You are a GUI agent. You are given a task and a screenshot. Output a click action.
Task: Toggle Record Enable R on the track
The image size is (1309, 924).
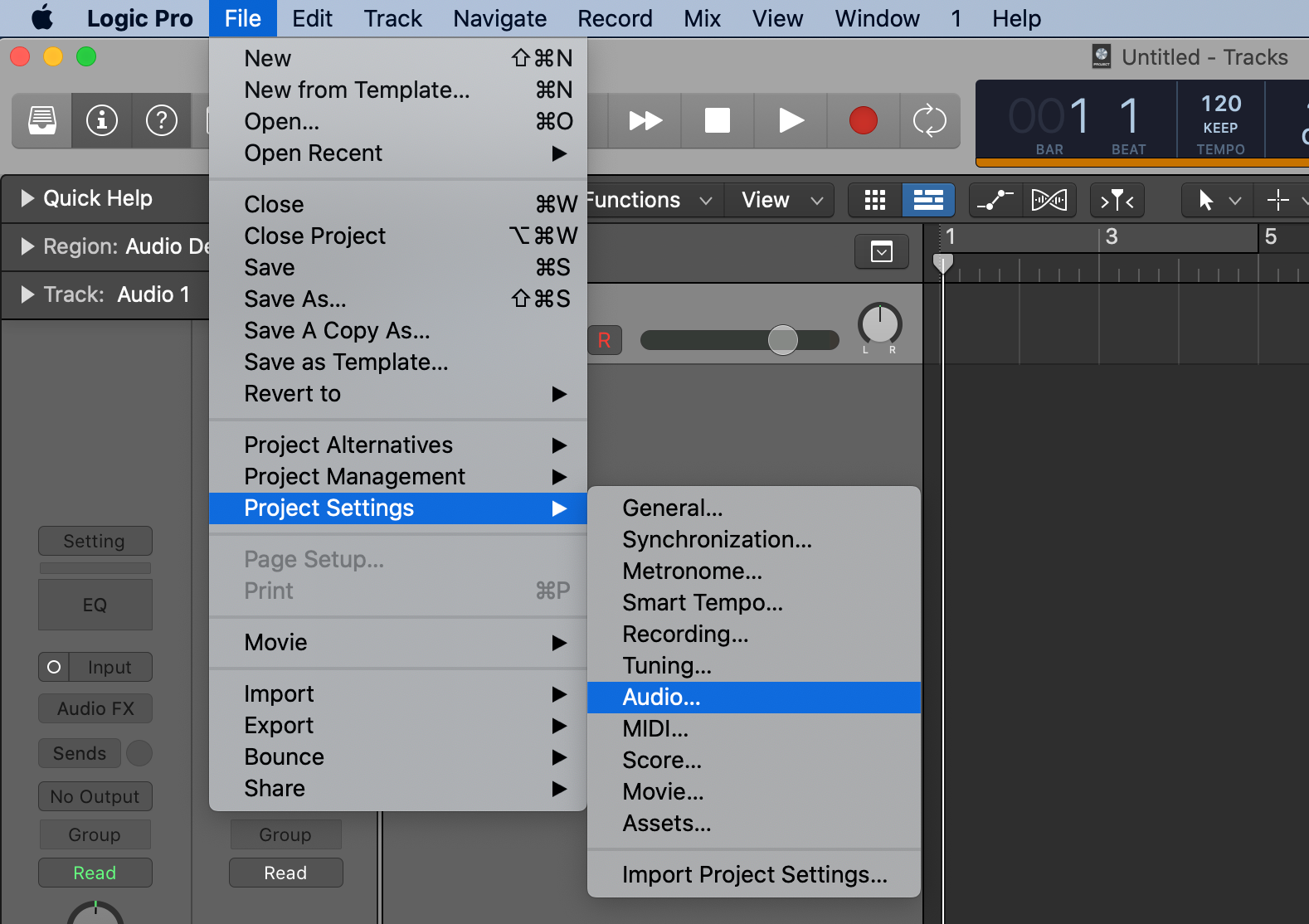pos(604,340)
